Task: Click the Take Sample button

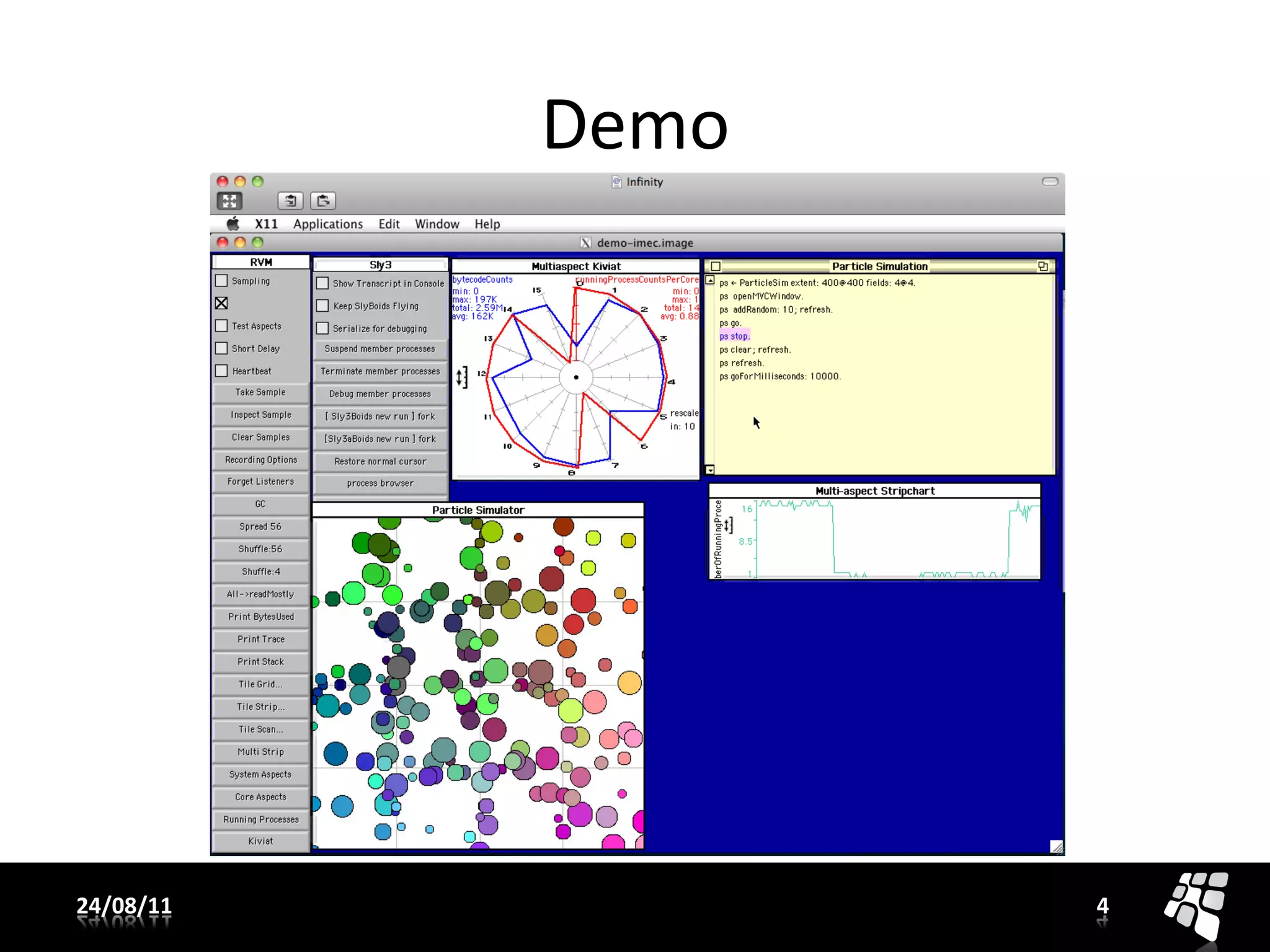Action: [x=261, y=392]
